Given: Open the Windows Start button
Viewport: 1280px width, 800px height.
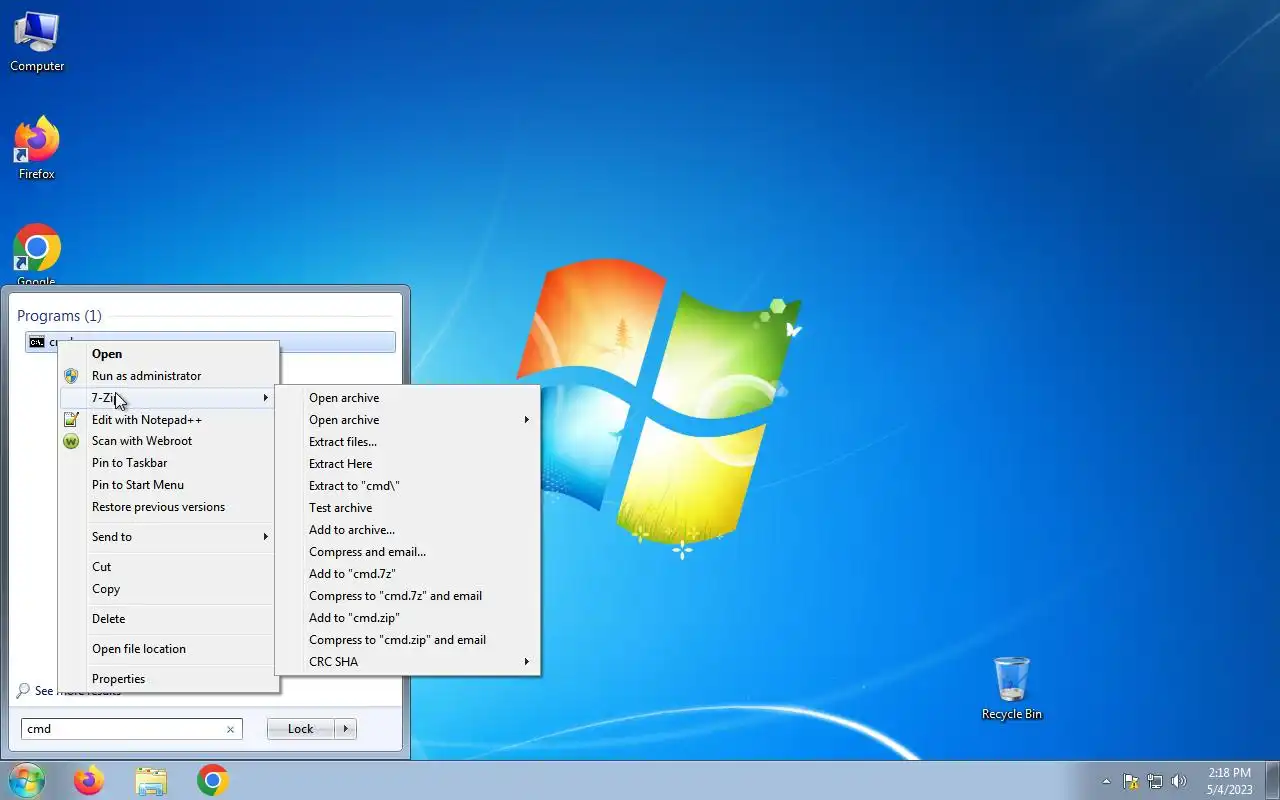Looking at the screenshot, I should tap(26, 780).
